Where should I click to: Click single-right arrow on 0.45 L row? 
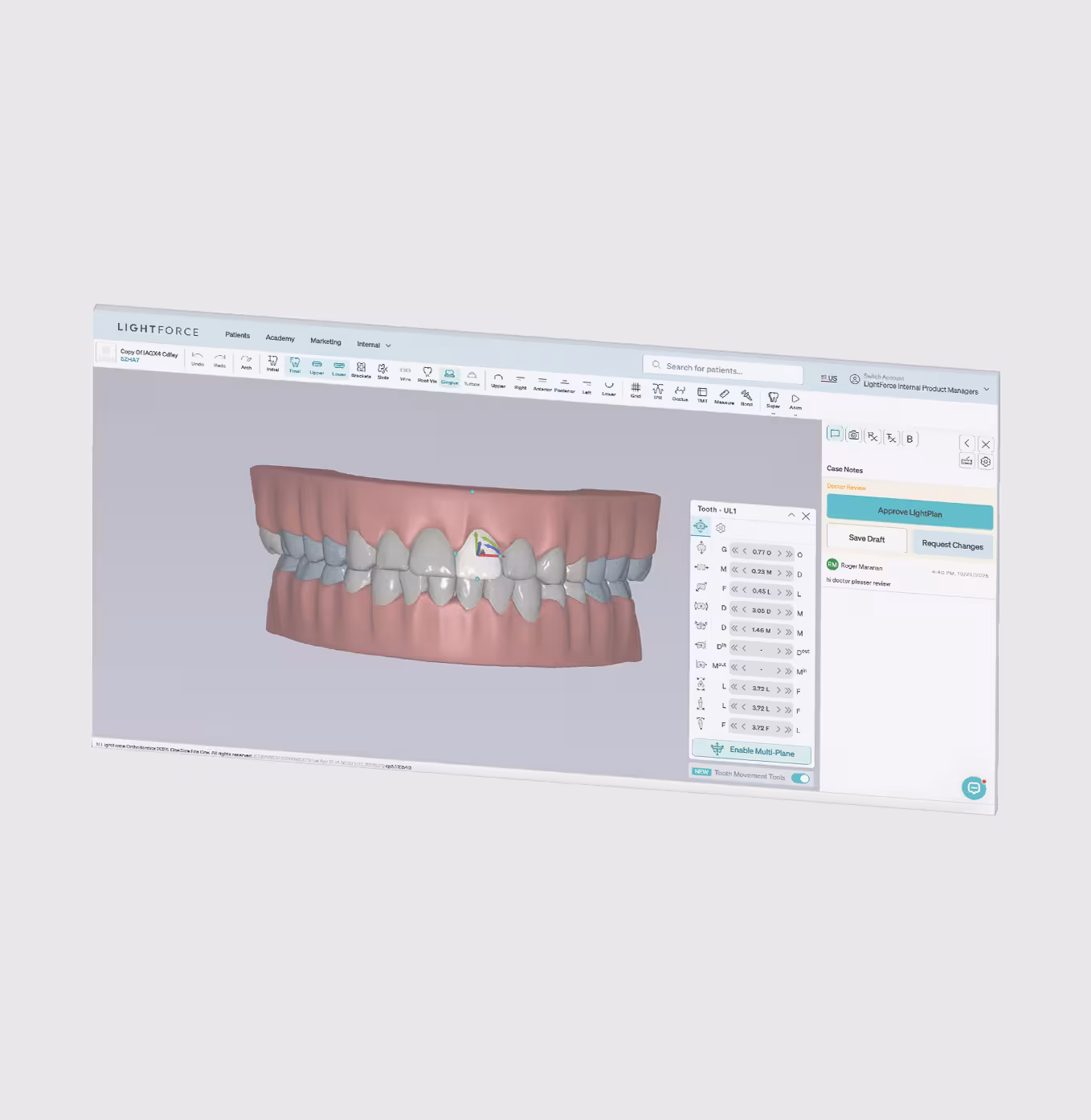(x=778, y=592)
